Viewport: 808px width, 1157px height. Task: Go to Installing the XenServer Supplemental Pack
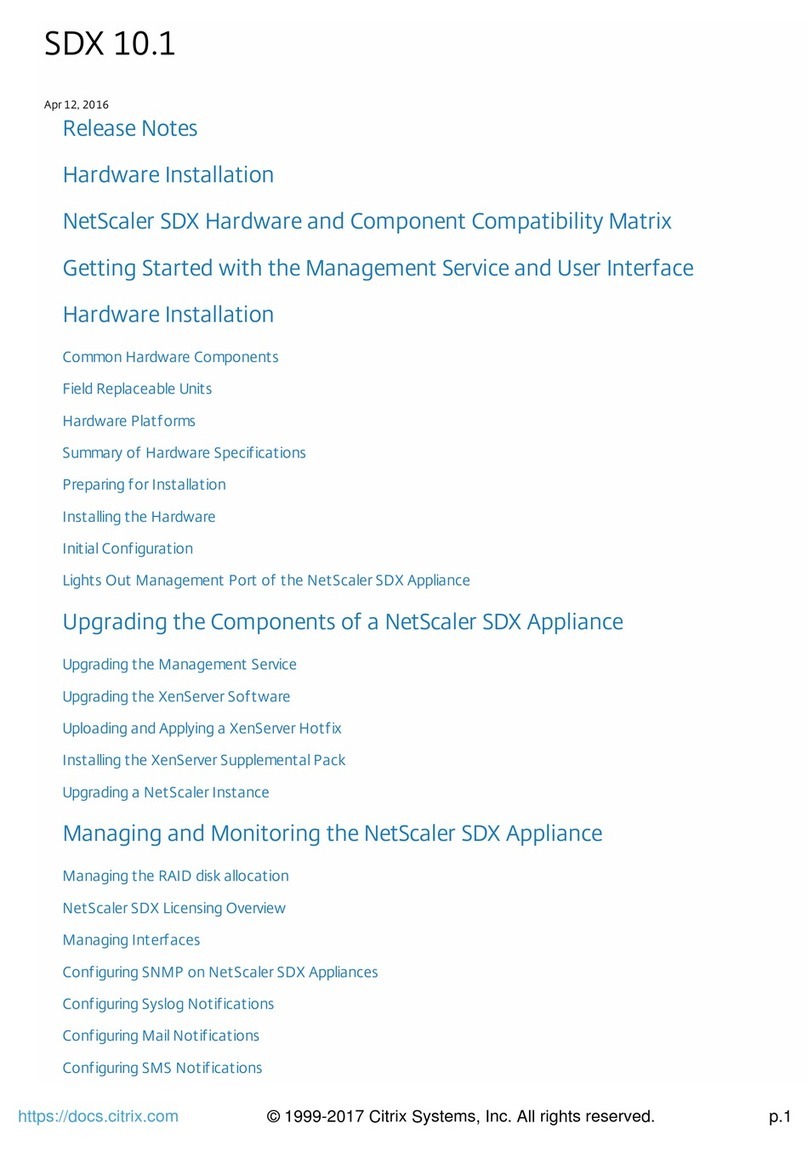coord(204,760)
